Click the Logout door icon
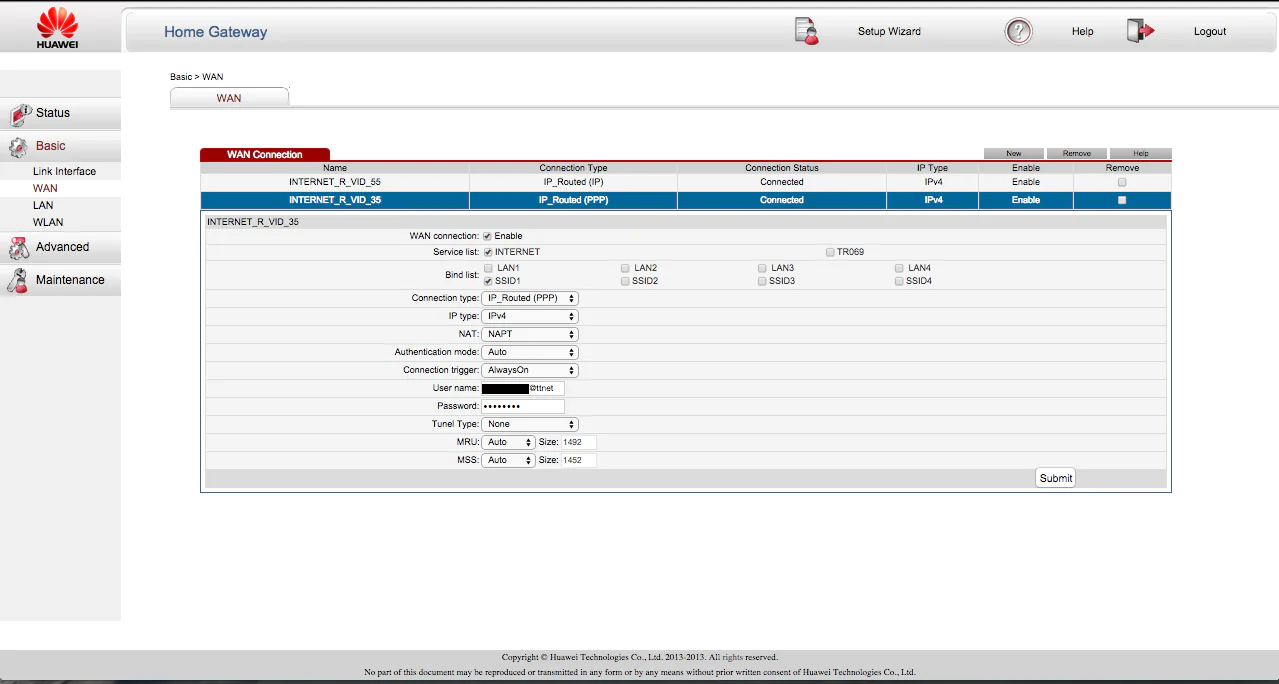Image resolution: width=1279 pixels, height=684 pixels. pos(1140,31)
